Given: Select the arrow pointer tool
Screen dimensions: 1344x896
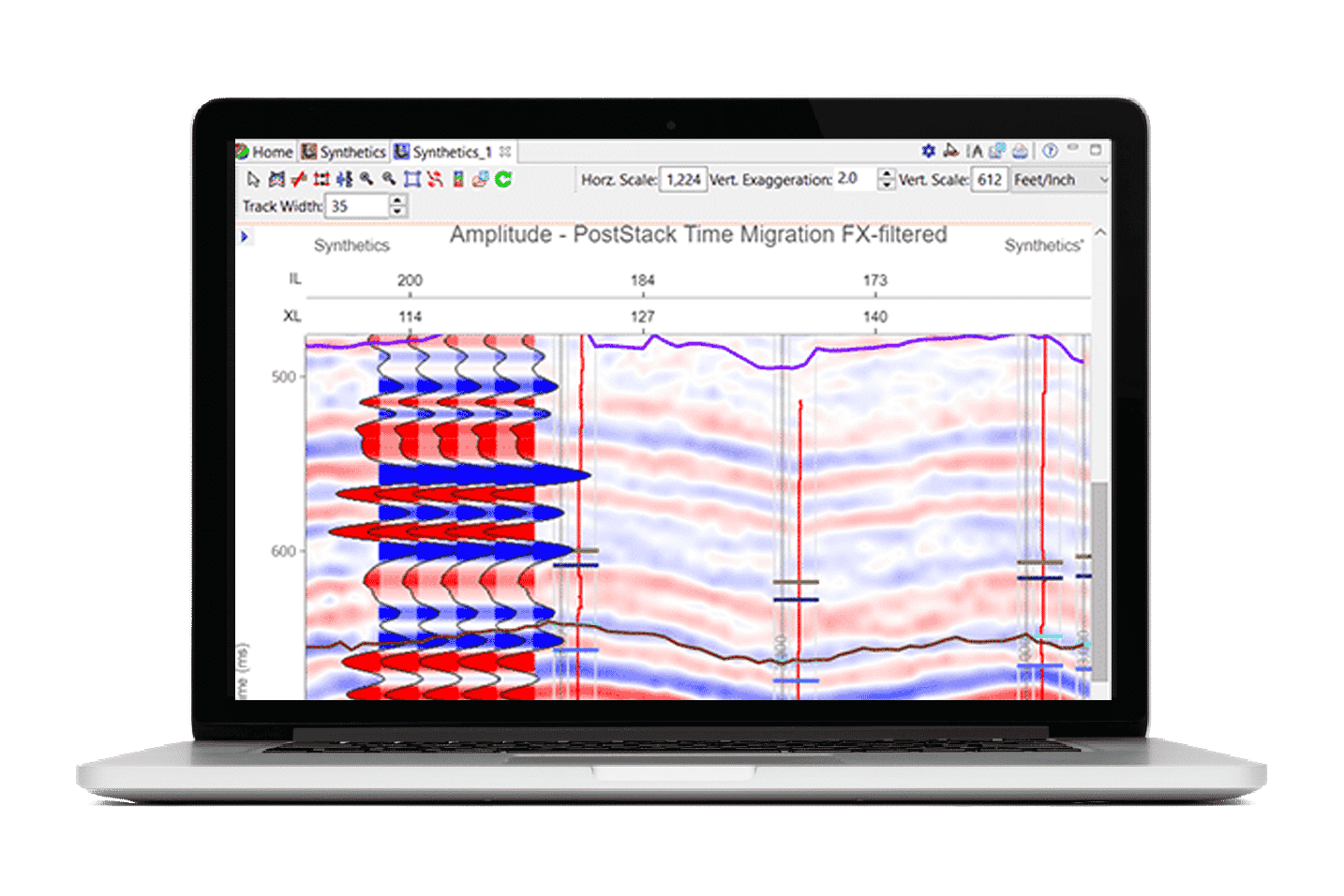Looking at the screenshot, I should tap(253, 179).
